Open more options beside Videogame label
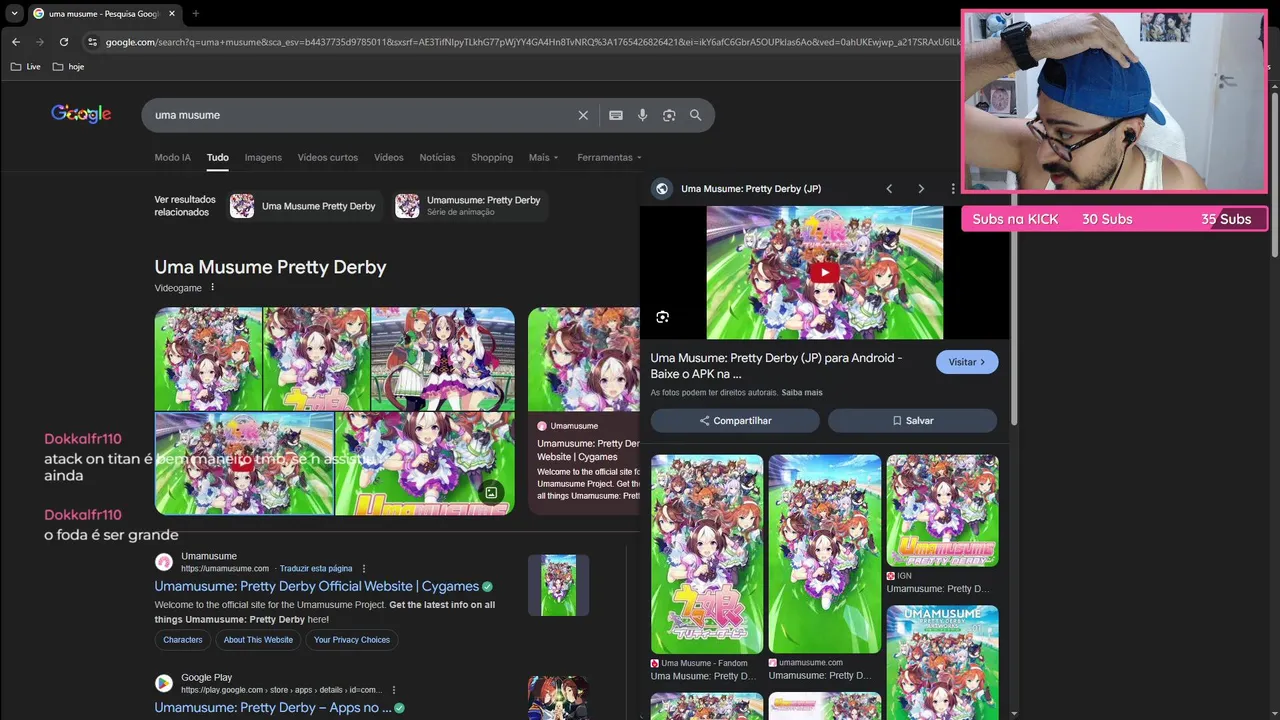 (212, 288)
